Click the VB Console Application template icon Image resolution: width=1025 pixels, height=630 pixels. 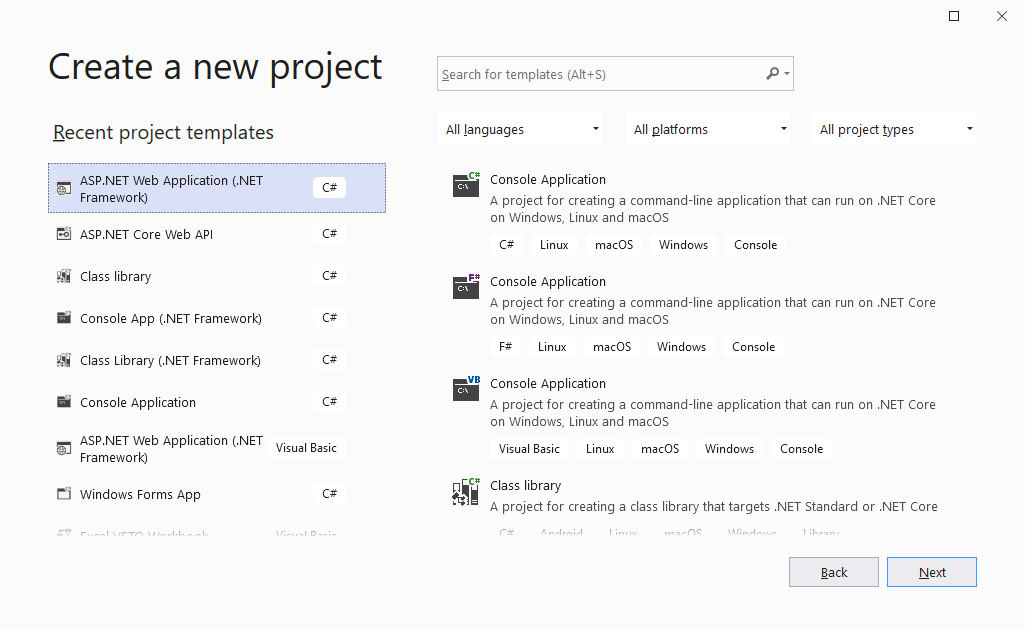pyautogui.click(x=466, y=388)
